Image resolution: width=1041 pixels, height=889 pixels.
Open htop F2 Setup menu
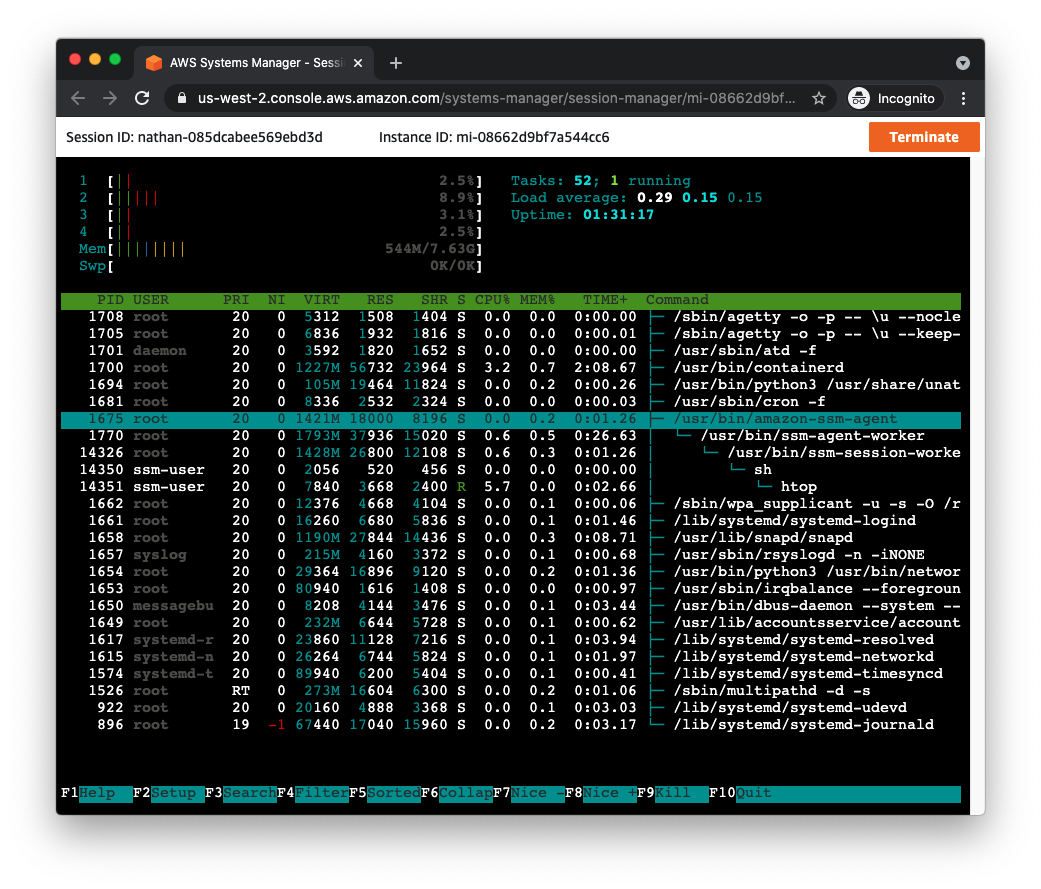[x=173, y=793]
